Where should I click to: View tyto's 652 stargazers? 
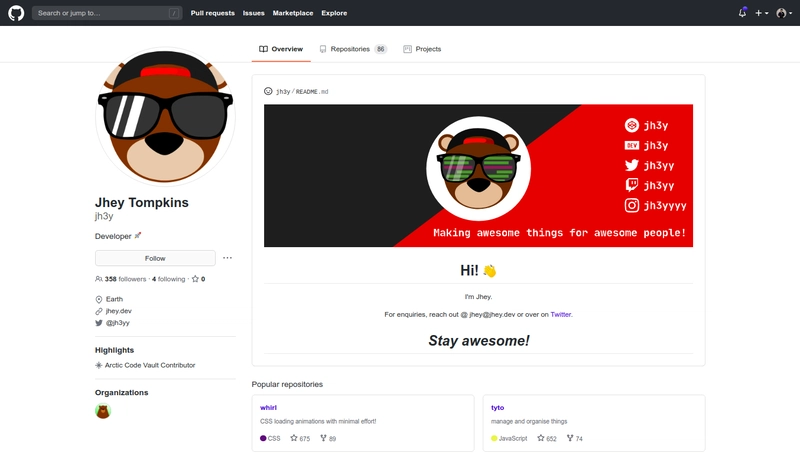[547, 438]
